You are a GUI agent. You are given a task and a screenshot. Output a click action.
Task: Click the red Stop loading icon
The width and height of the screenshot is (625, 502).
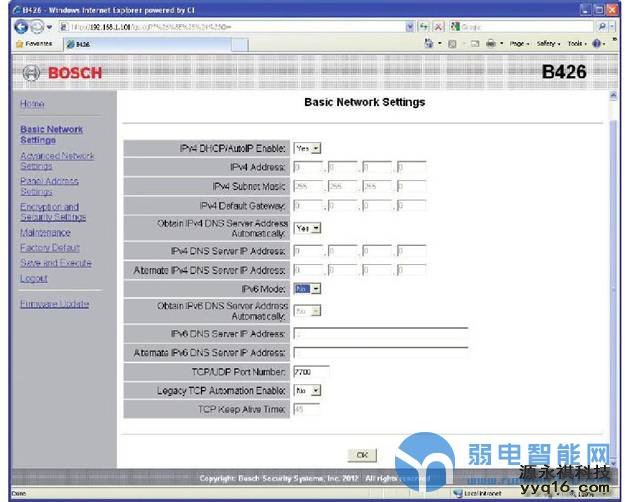439,25
